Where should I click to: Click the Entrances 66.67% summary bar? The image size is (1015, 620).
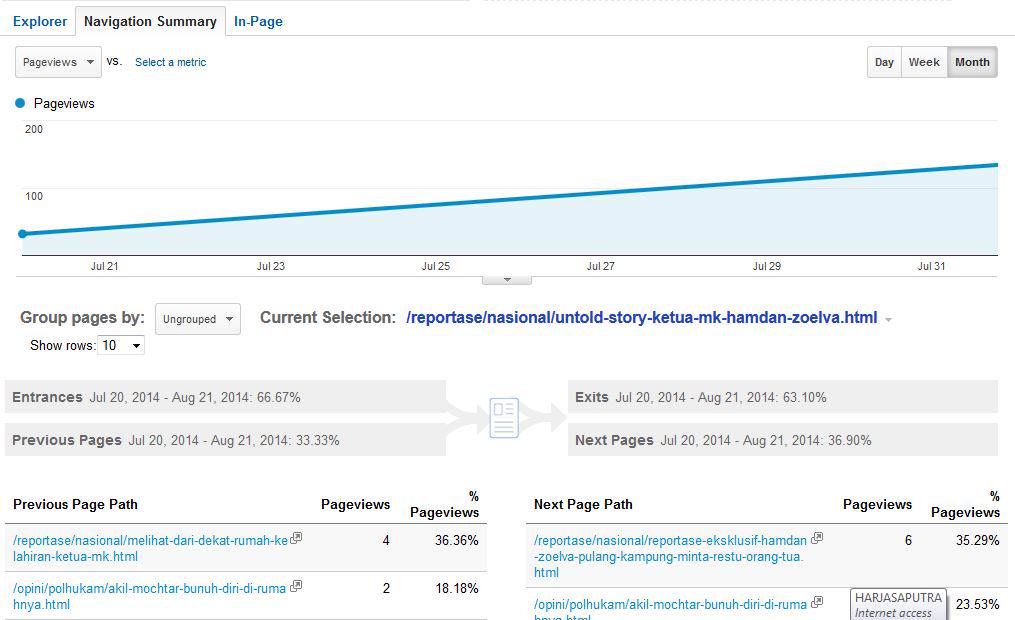[225, 397]
